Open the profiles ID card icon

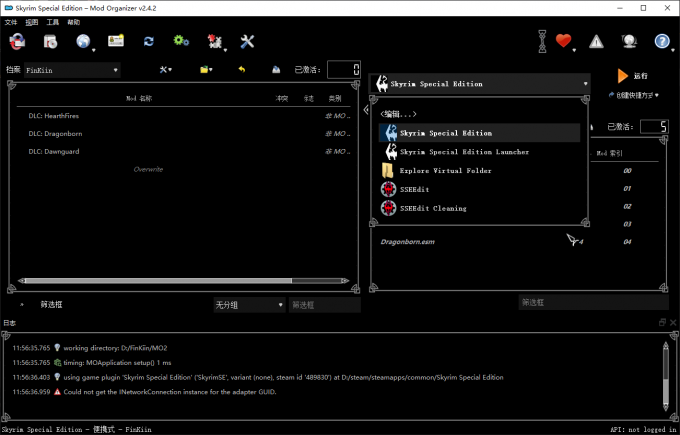click(116, 41)
